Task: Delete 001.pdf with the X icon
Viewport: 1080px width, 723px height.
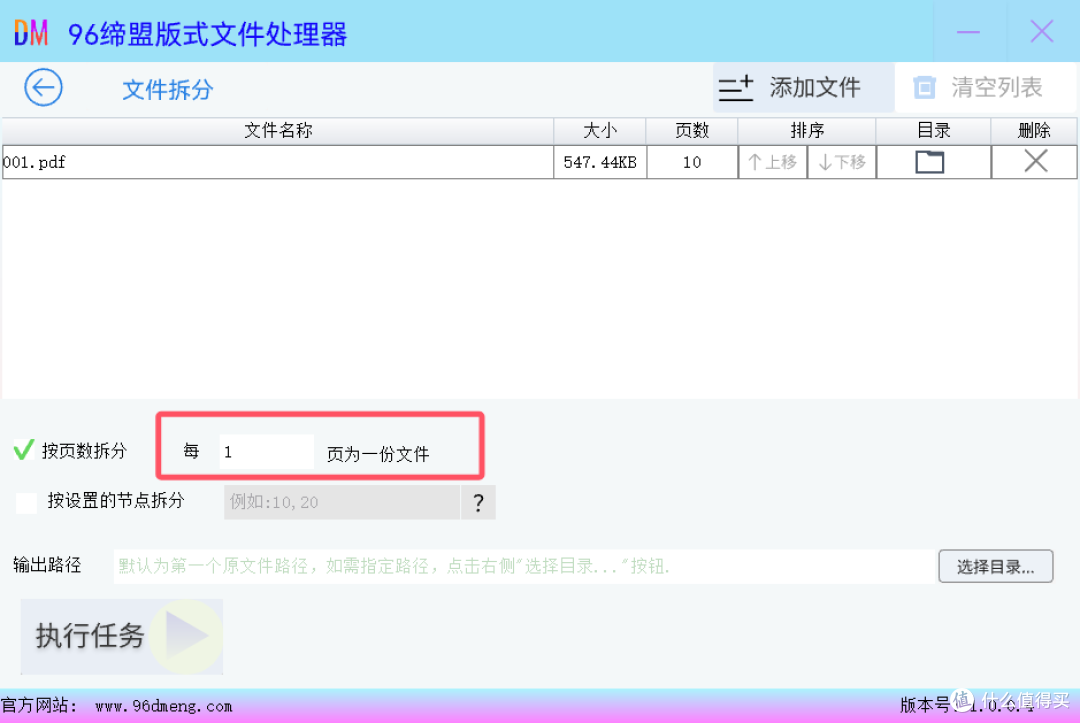Action: (1035, 162)
